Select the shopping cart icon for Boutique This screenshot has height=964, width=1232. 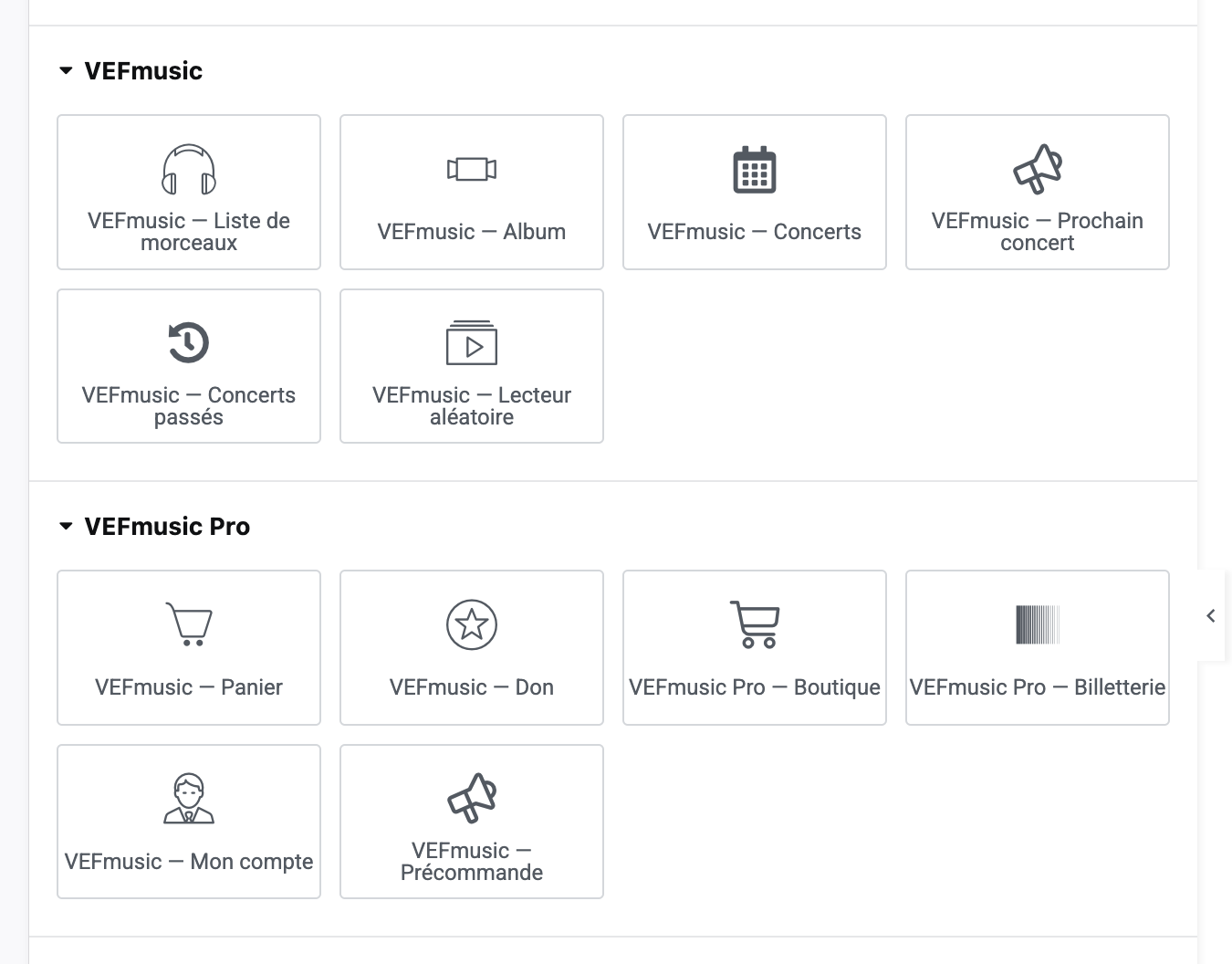pyautogui.click(x=755, y=624)
